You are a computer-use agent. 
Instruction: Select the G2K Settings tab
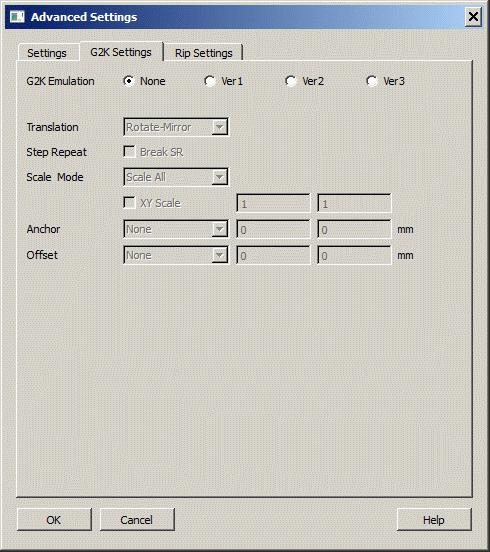tap(121, 52)
